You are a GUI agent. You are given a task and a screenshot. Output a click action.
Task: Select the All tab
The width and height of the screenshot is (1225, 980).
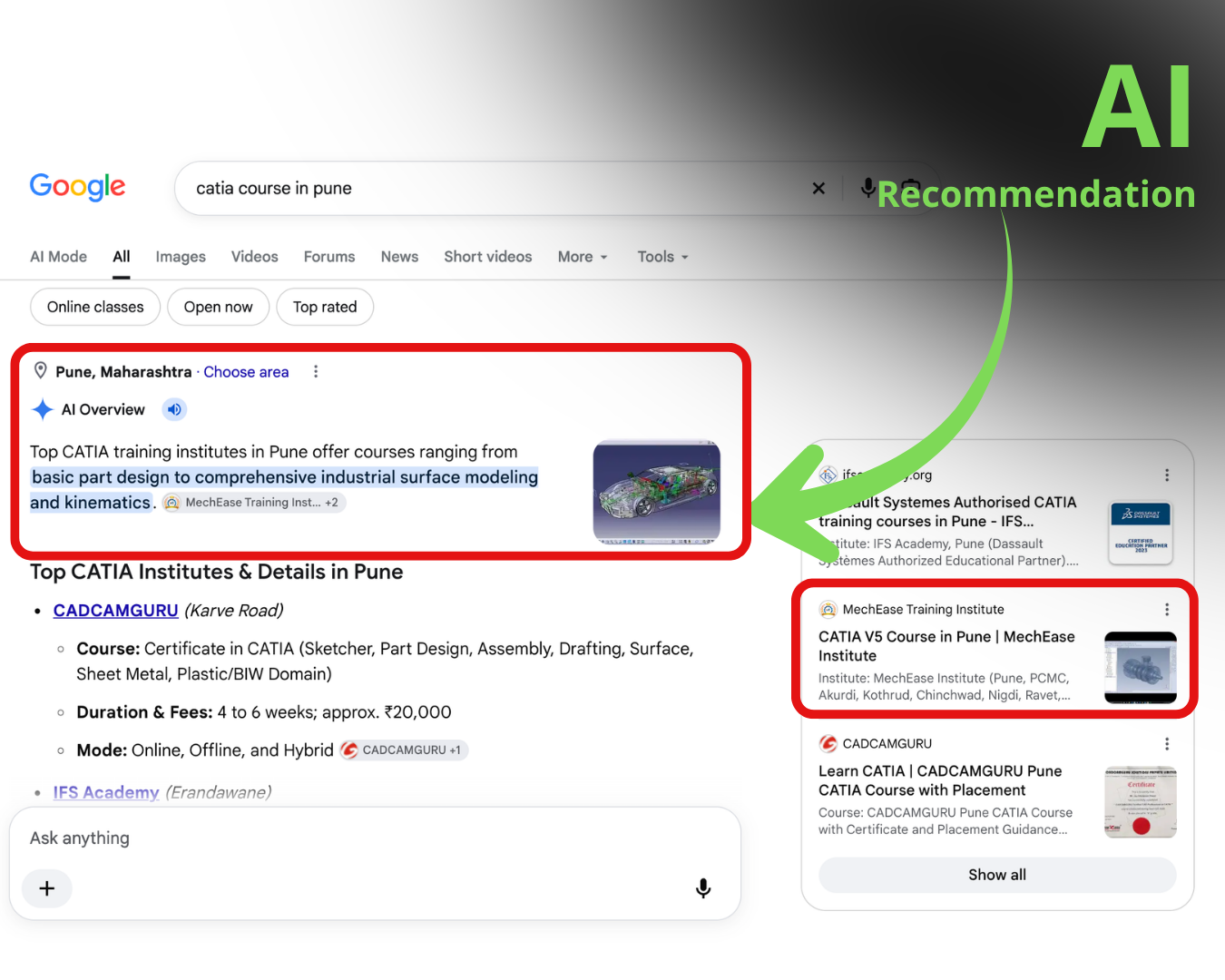[122, 257]
